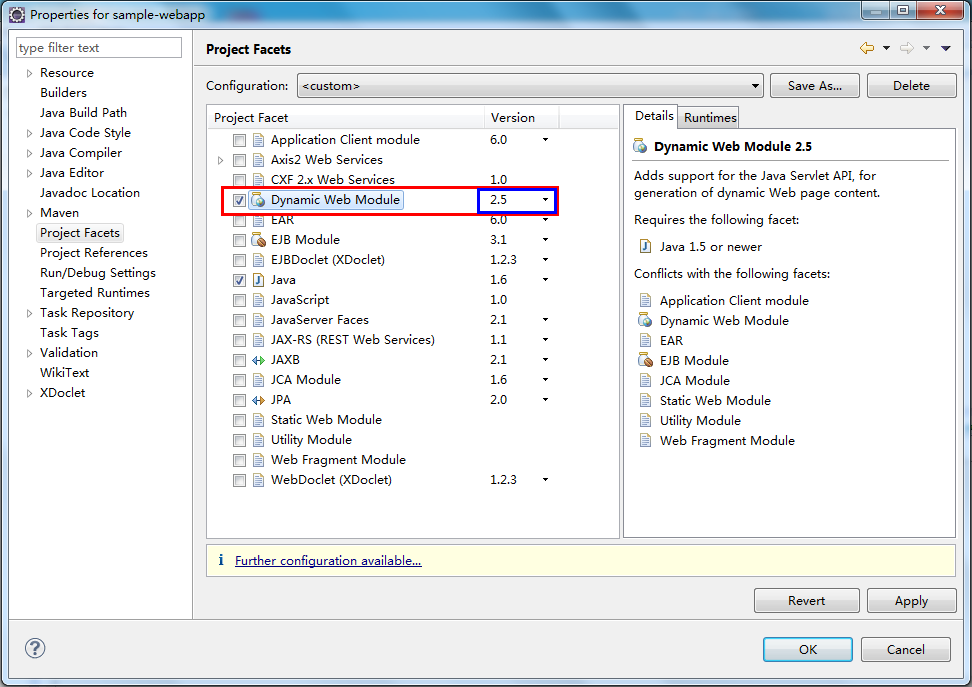The height and width of the screenshot is (687, 972).
Task: Check the JAX-RS (REST Web Services) checkbox
Action: click(239, 340)
